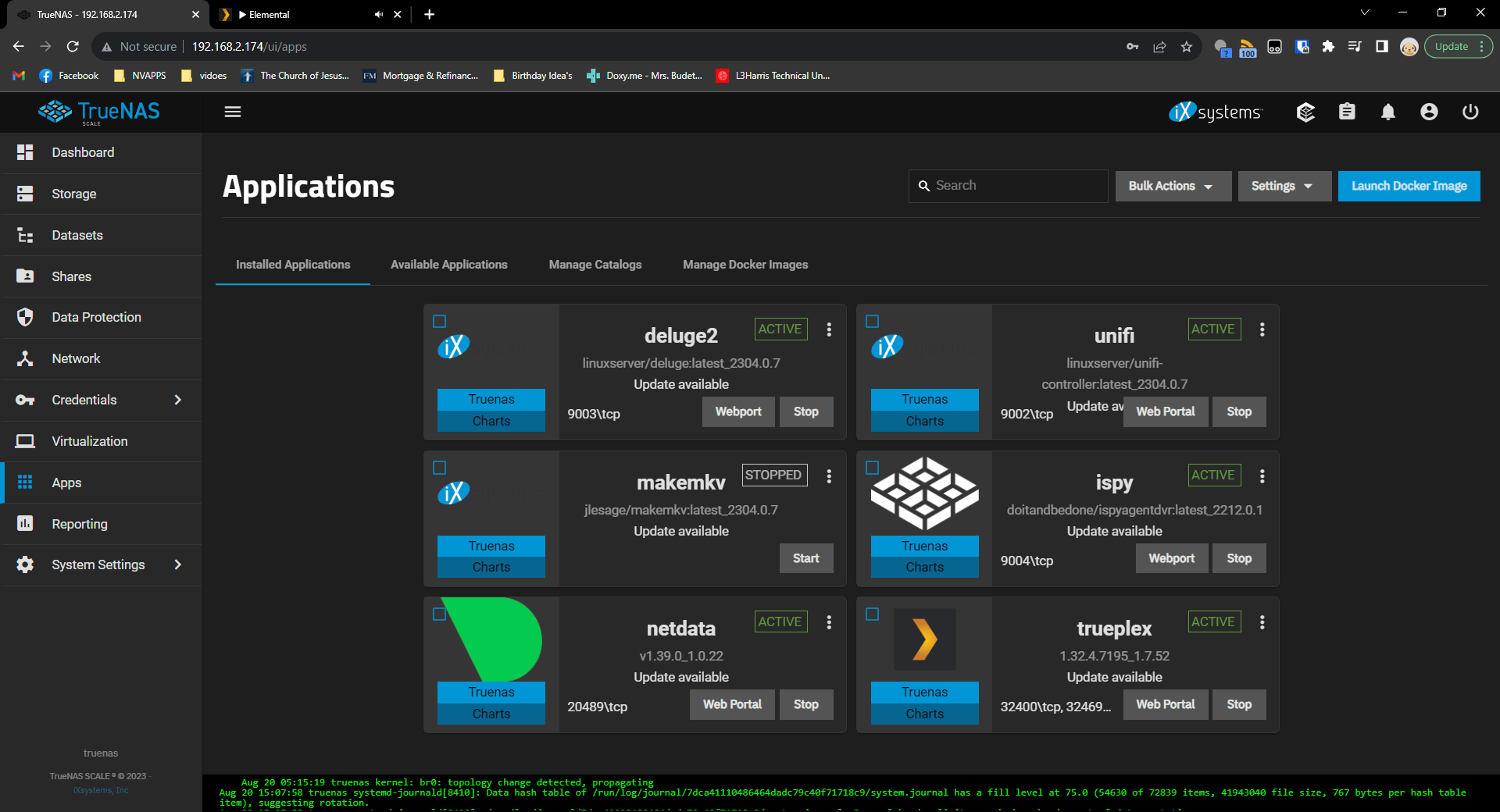
Task: Open Datasets page
Action: point(101,235)
